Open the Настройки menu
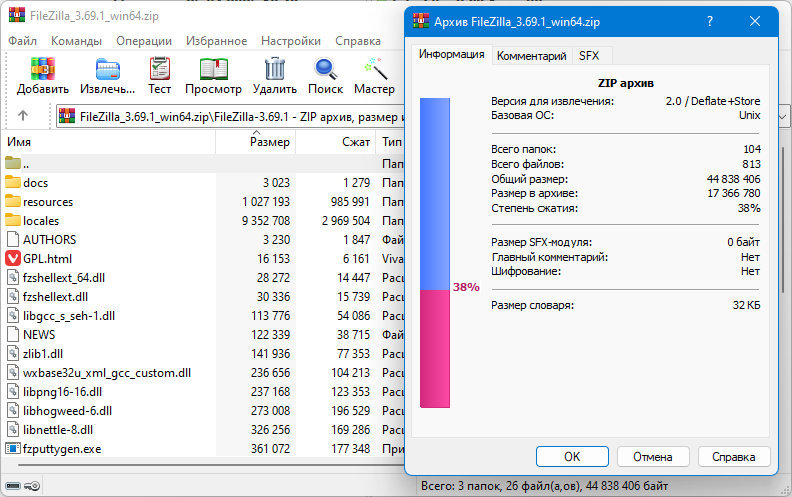The width and height of the screenshot is (792, 497). [291, 41]
